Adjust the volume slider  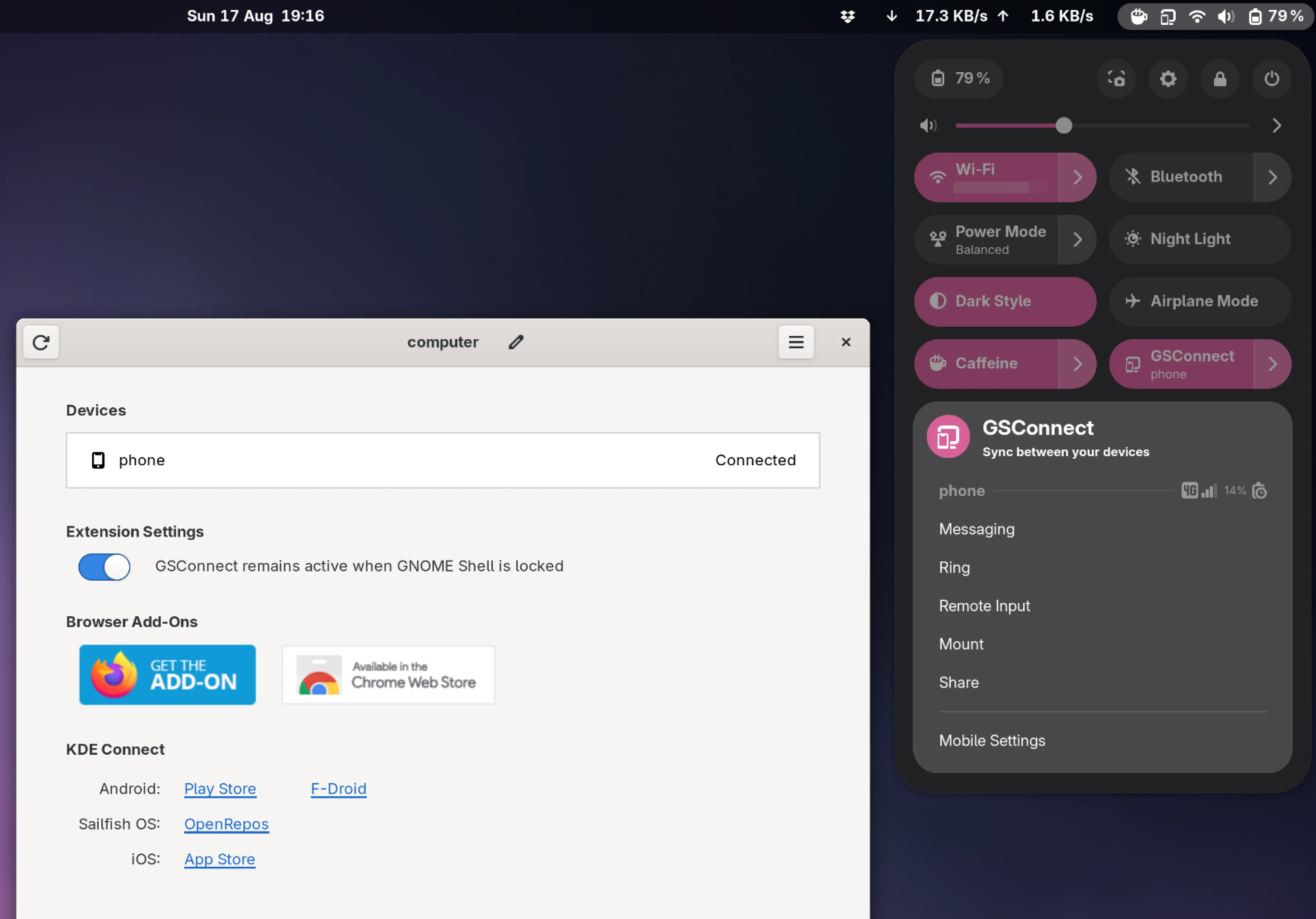[x=1102, y=126]
